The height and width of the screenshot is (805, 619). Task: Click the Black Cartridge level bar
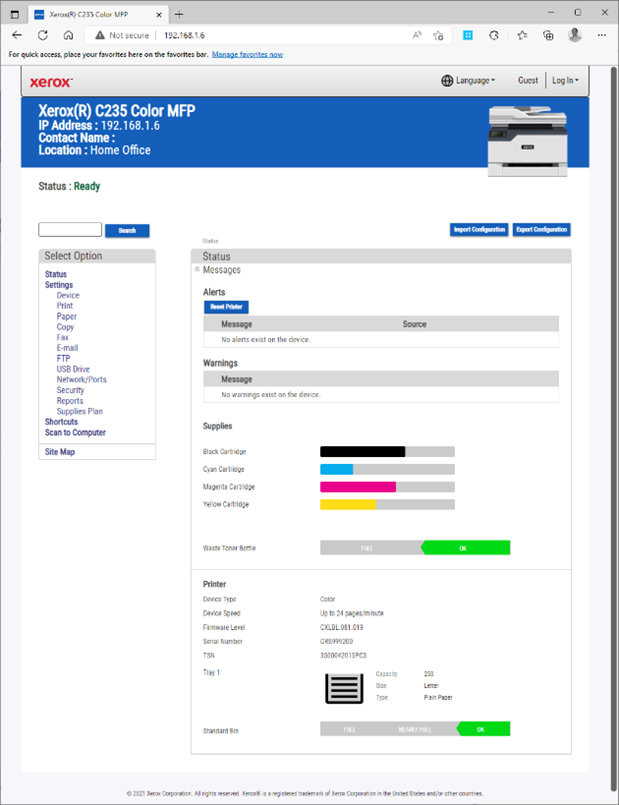coord(388,452)
